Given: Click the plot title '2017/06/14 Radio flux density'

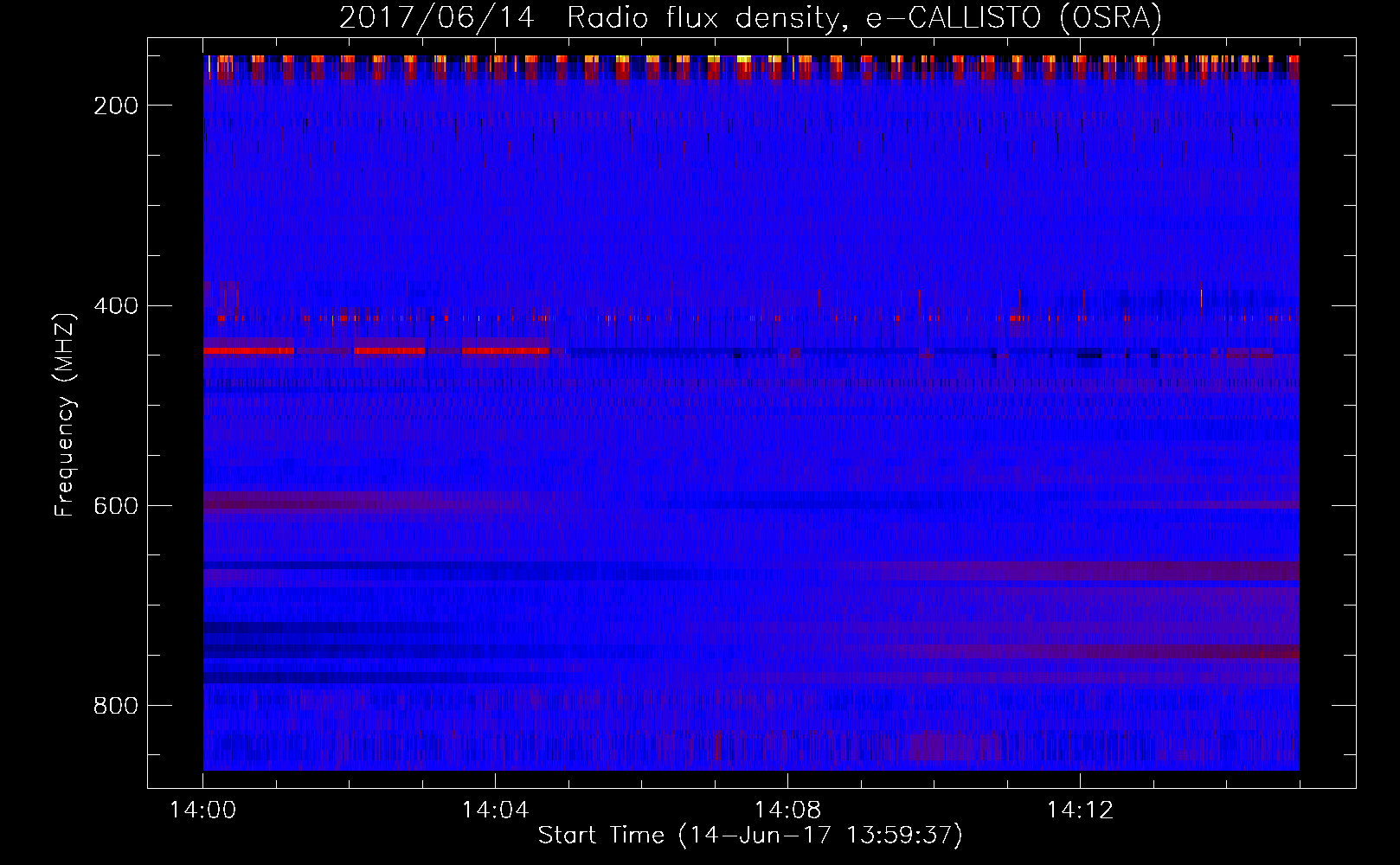Looking at the screenshot, I should (750, 17).
